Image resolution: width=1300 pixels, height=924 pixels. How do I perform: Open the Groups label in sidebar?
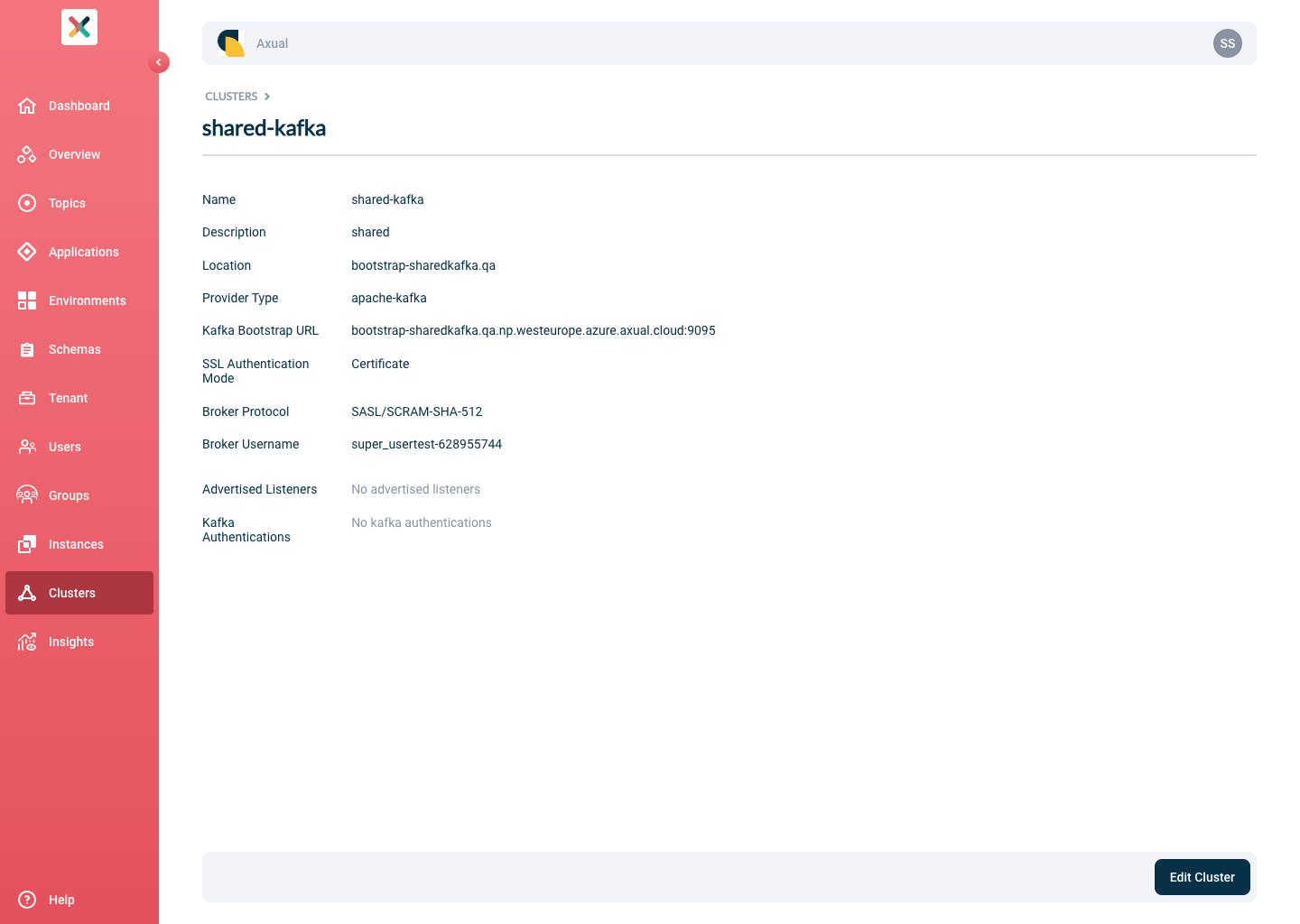pos(69,495)
